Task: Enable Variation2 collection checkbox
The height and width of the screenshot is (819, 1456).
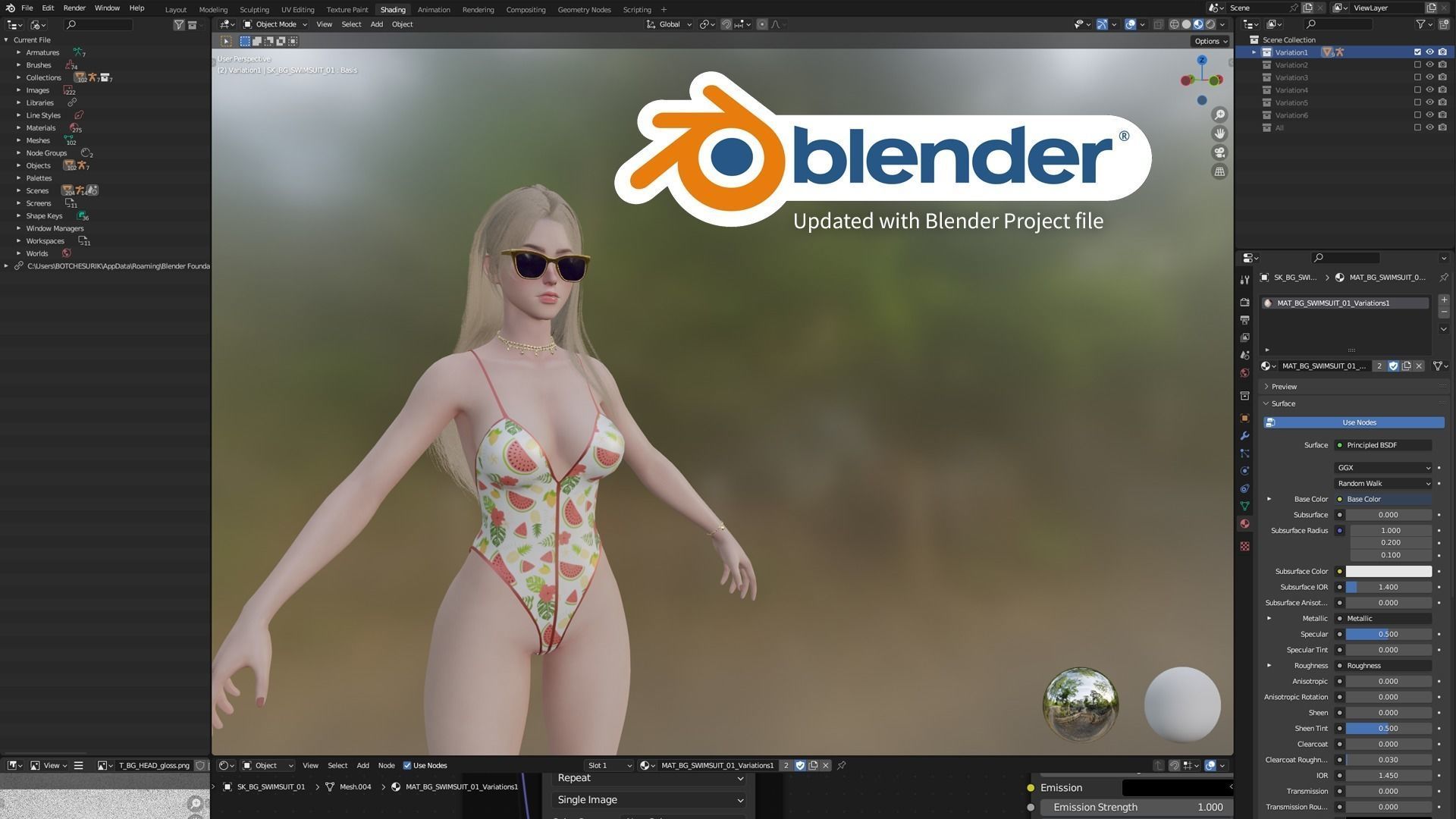Action: point(1417,64)
